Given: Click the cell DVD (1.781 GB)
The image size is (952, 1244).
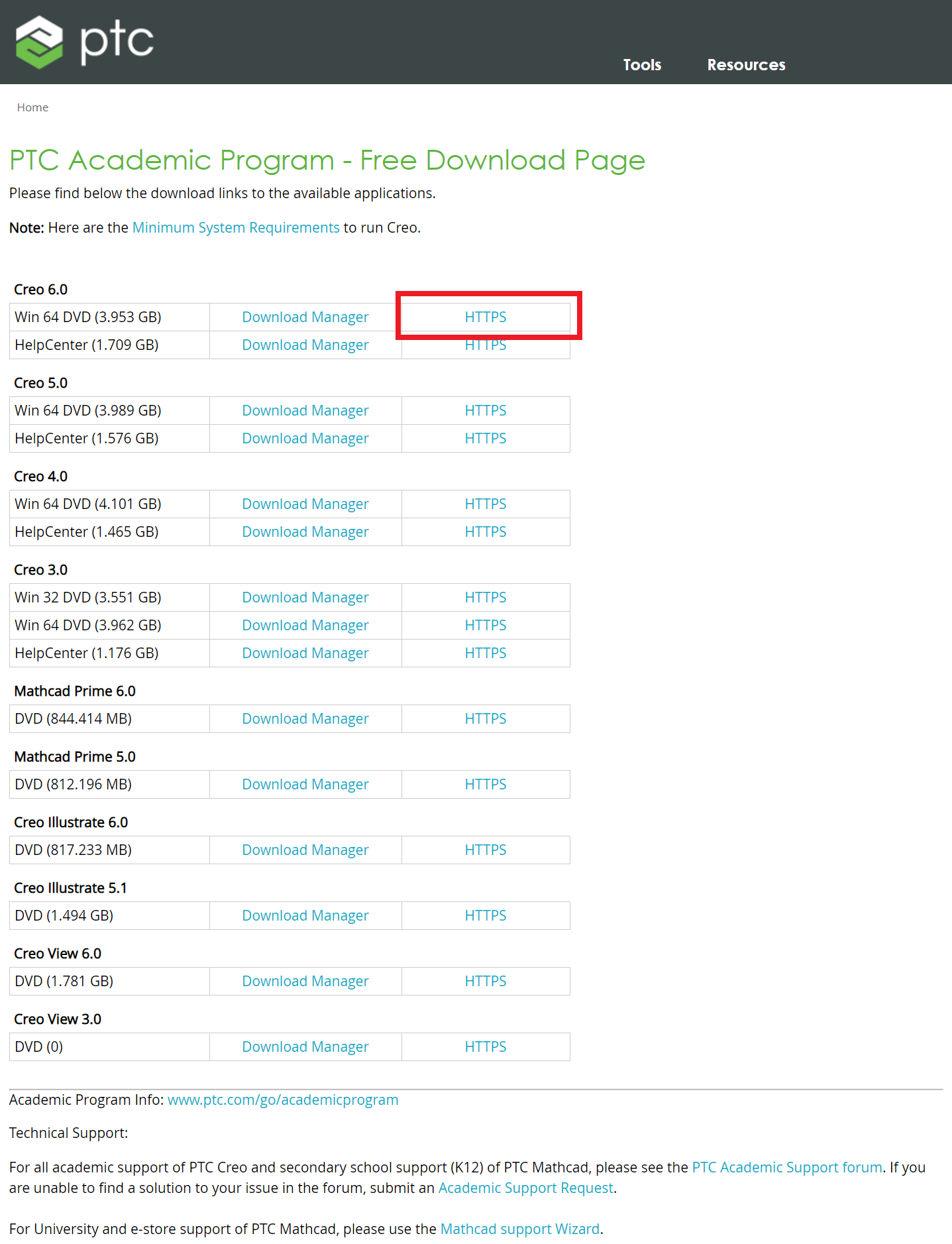Looking at the screenshot, I should (x=109, y=981).
